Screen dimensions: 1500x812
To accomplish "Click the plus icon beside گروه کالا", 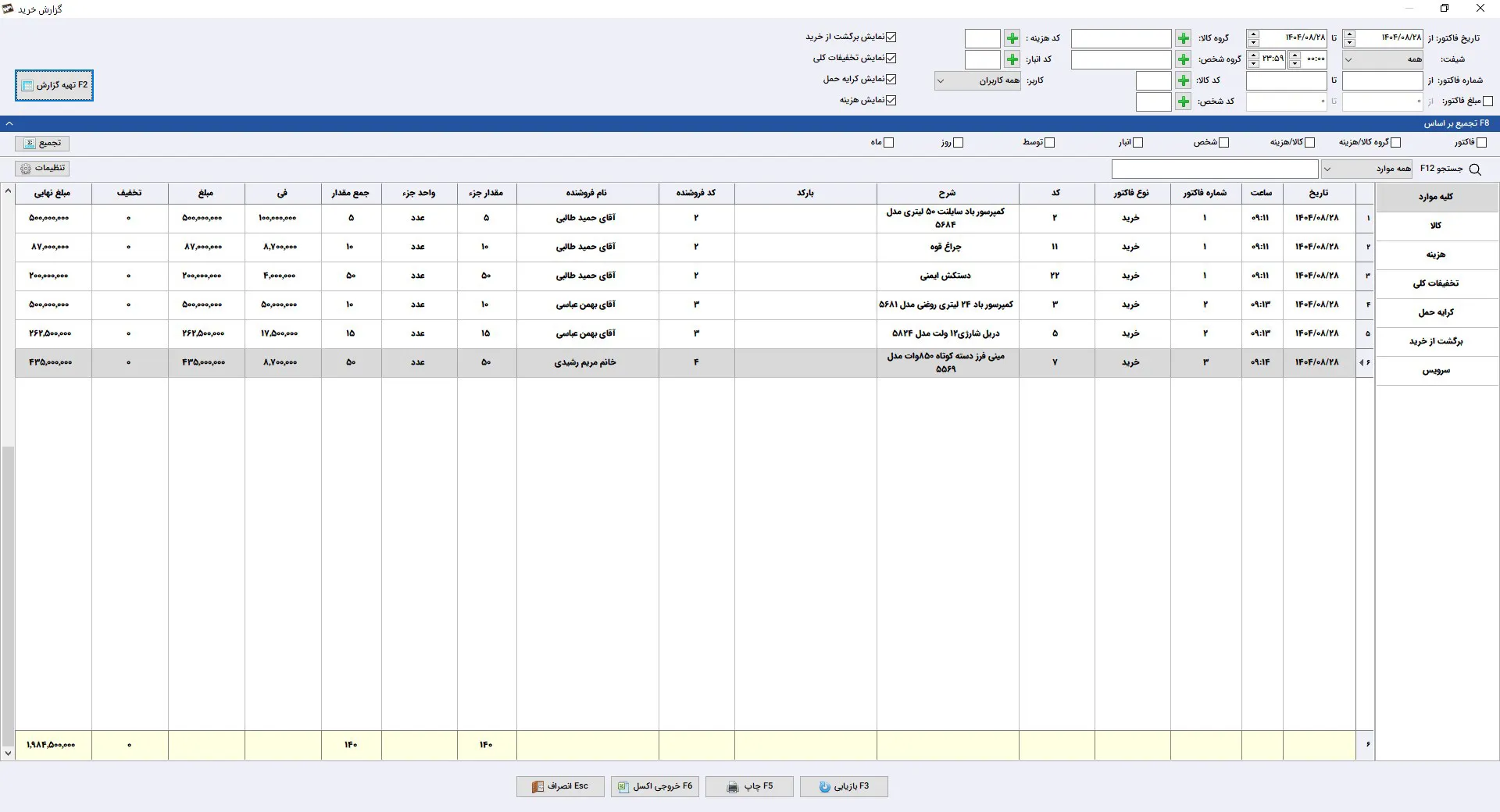I will point(1184,38).
